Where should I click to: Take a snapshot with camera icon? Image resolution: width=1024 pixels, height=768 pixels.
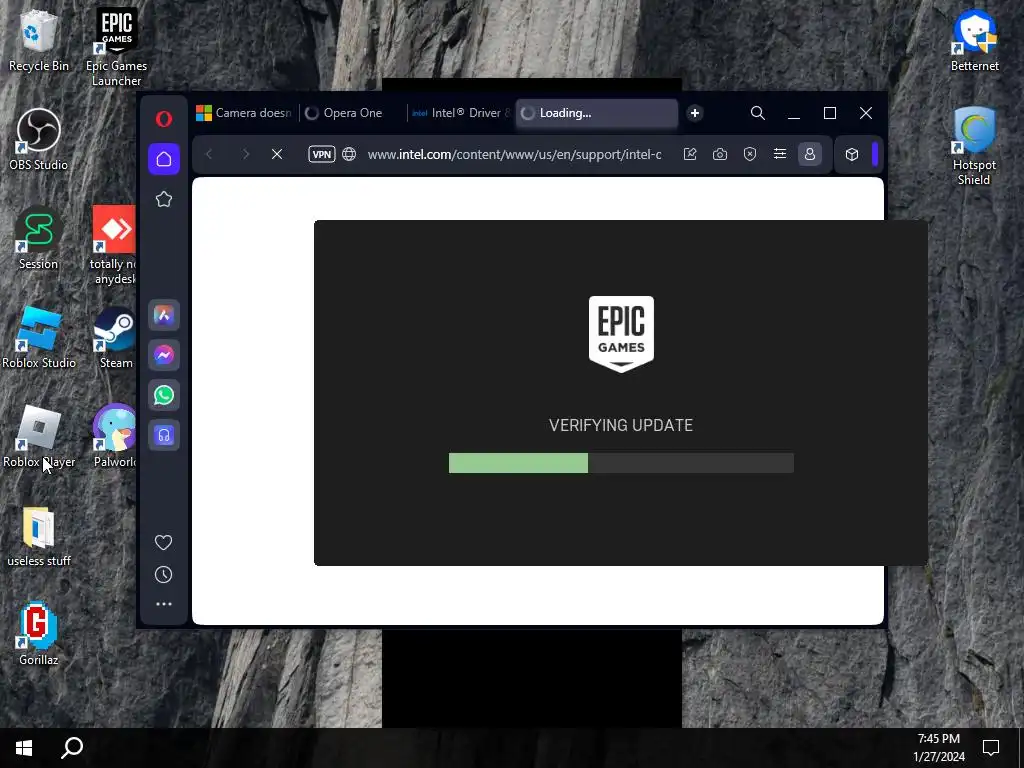click(720, 154)
